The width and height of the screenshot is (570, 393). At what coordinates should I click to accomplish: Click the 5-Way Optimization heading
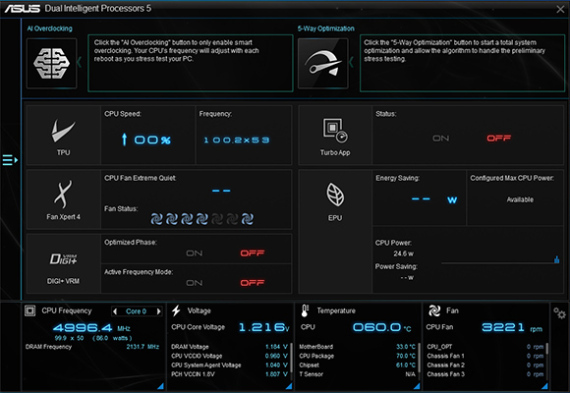[326, 28]
